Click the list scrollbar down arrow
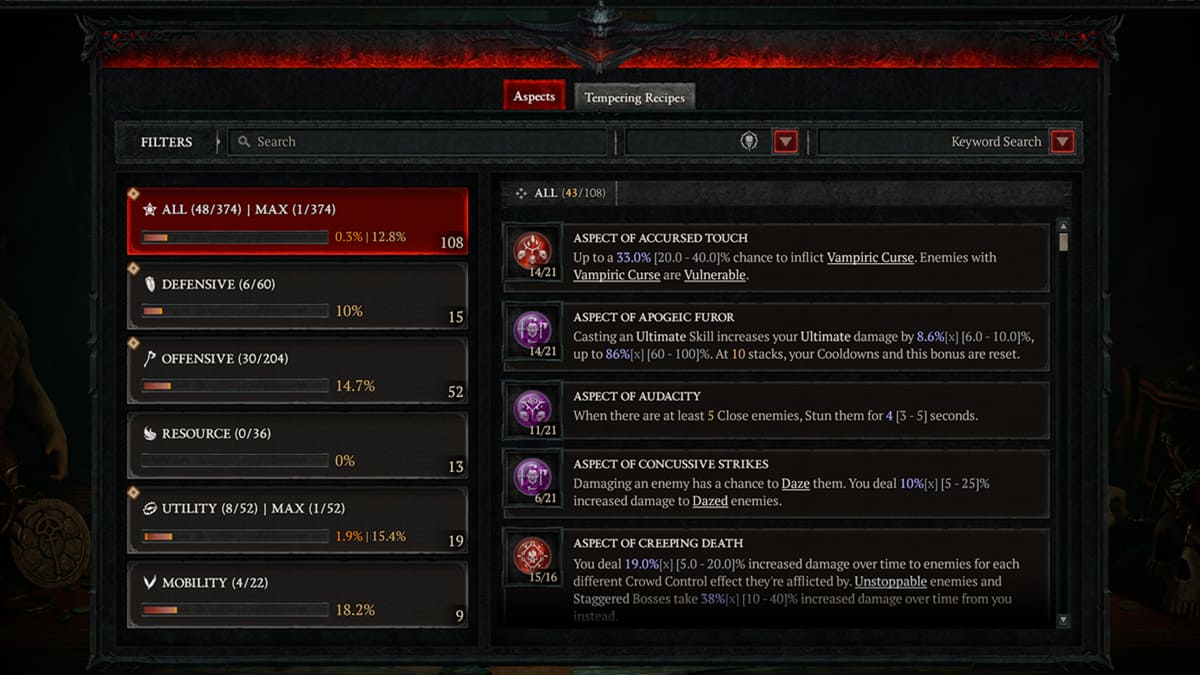Screen dimensions: 1200x675 (1063, 620)
